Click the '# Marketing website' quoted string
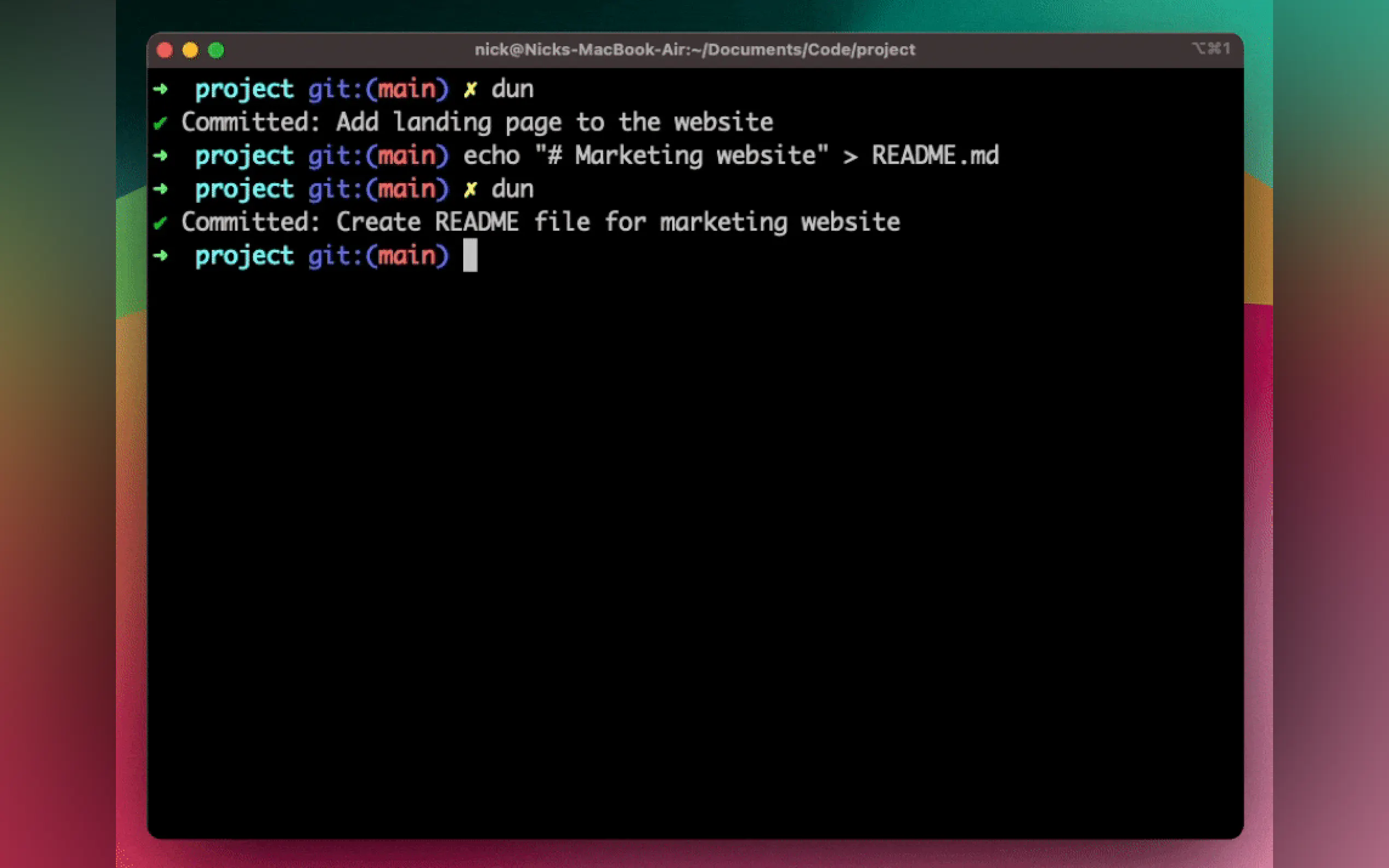This screenshot has width=1389, height=868. 681,156
